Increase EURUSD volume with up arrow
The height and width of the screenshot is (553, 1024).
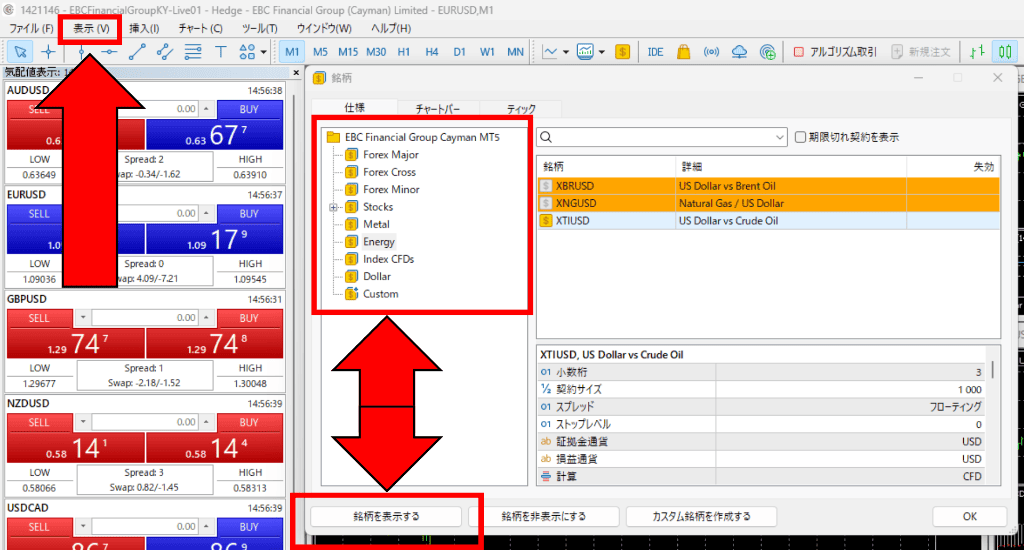coord(206,213)
